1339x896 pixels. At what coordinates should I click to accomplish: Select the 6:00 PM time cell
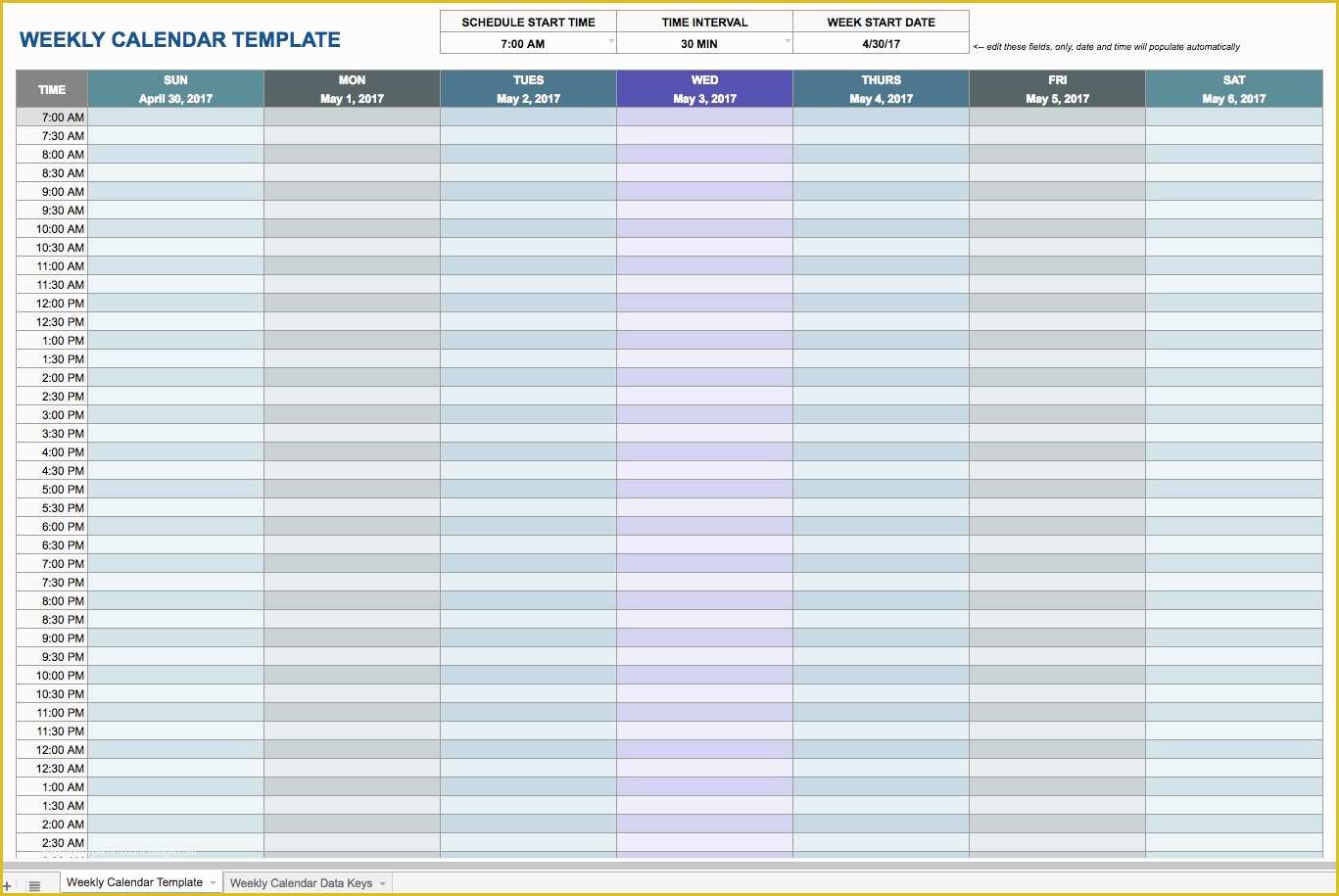pyautogui.click(x=52, y=527)
